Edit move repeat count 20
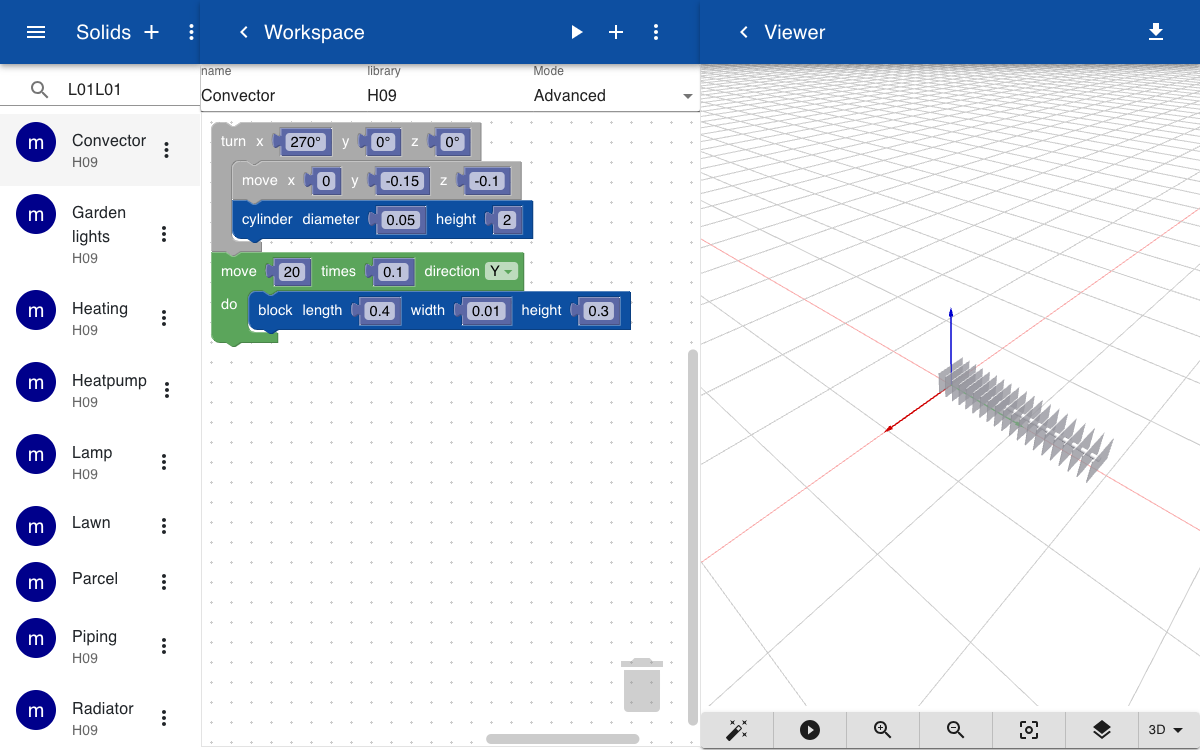 (x=292, y=272)
